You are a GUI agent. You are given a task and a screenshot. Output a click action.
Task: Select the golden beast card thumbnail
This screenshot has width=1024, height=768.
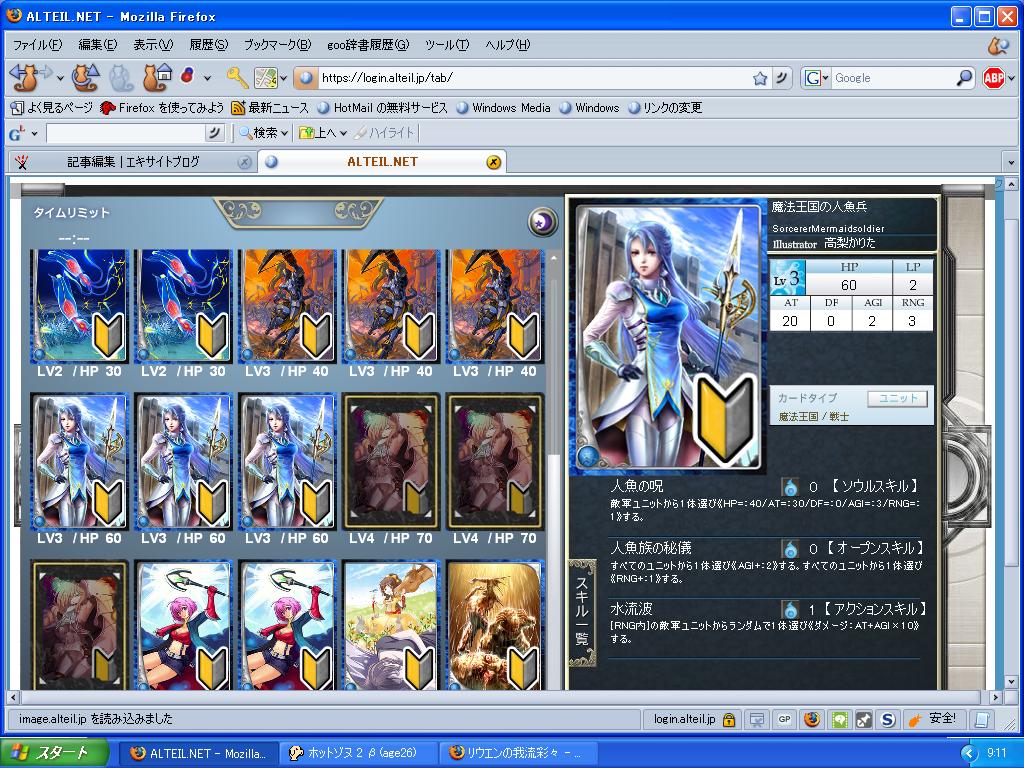495,626
